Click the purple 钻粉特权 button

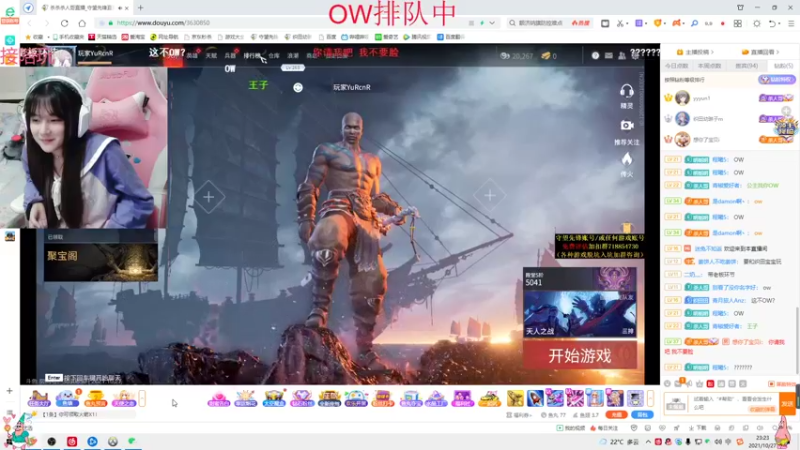[x=777, y=80]
